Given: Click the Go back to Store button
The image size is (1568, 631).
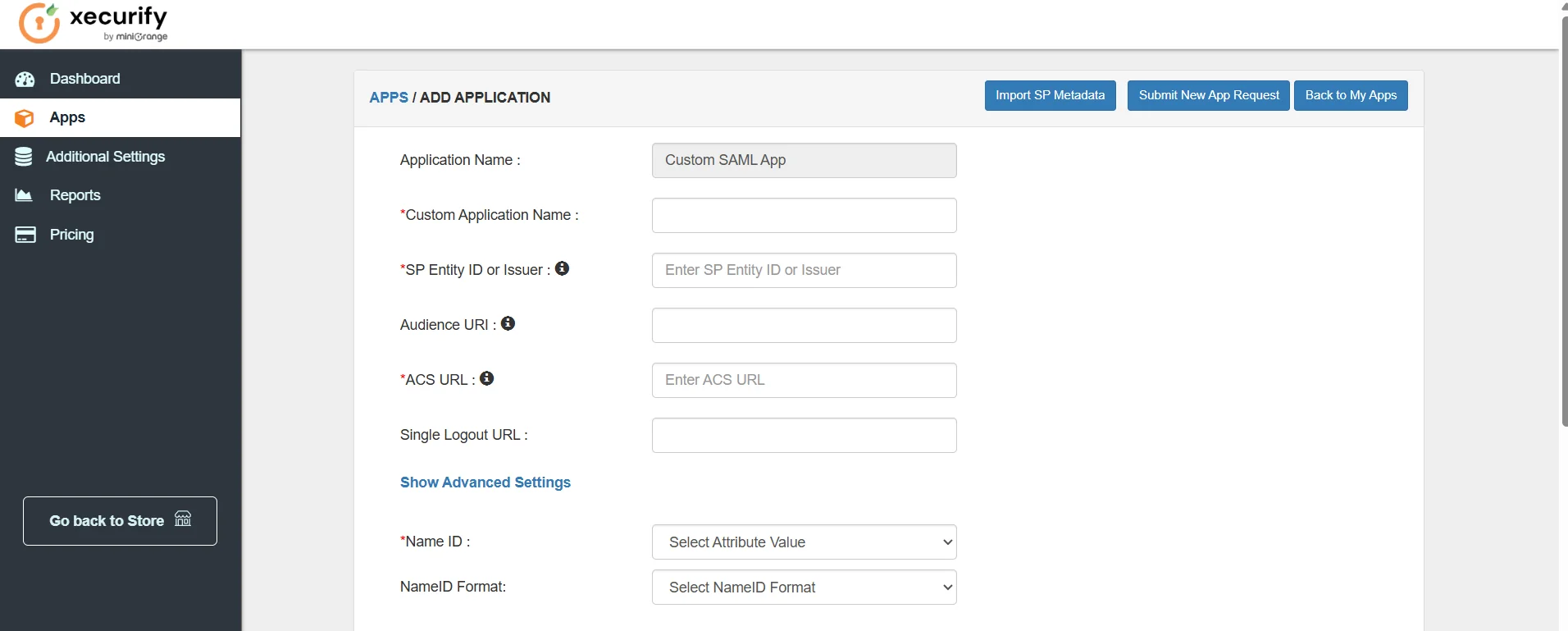Looking at the screenshot, I should coord(120,521).
